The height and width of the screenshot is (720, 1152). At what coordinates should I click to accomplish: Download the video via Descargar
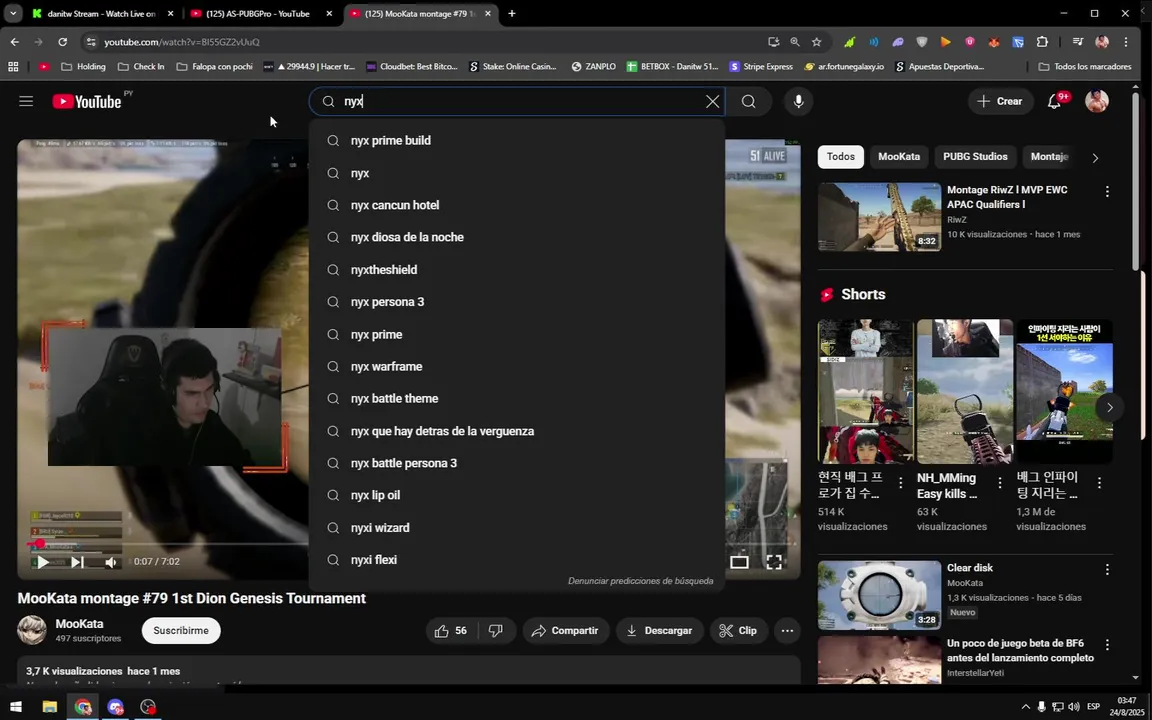click(659, 630)
